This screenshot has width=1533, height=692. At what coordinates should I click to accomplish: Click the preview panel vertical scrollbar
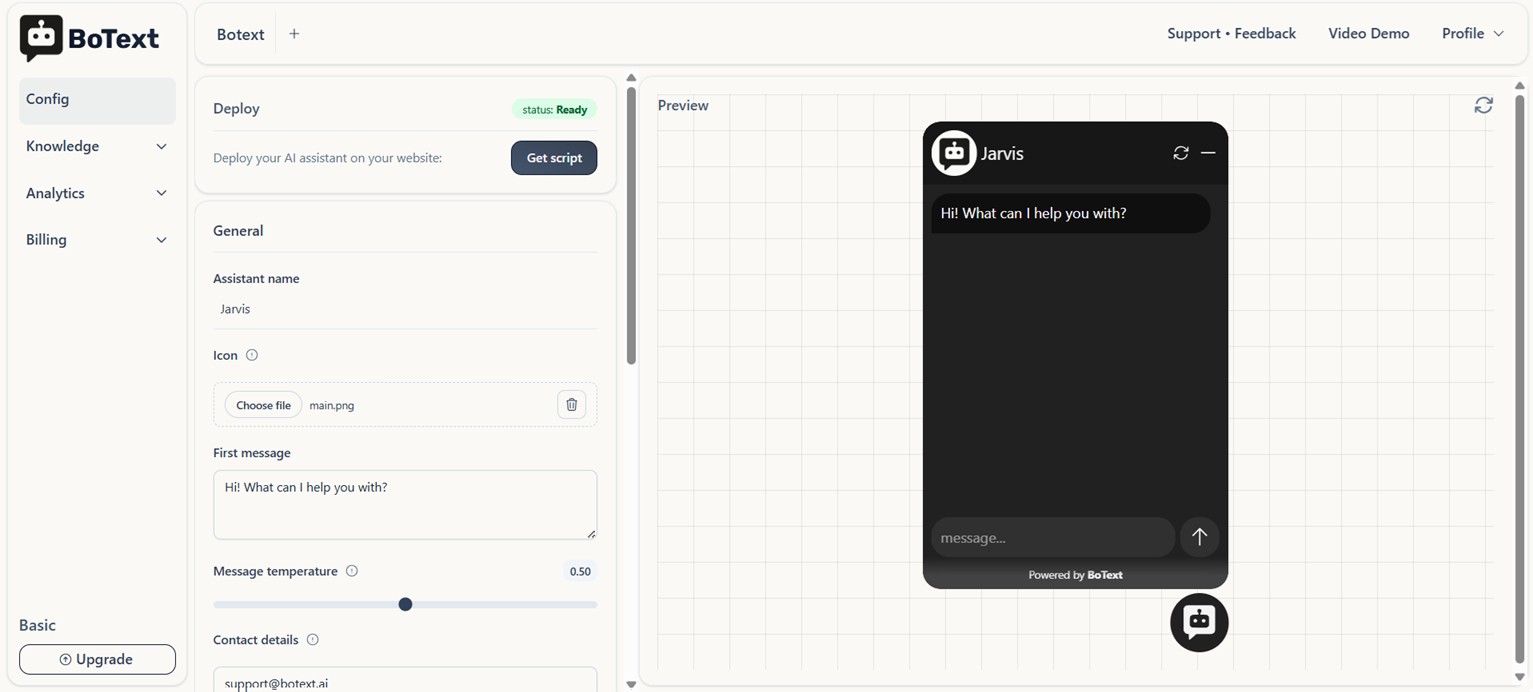tap(1520, 380)
